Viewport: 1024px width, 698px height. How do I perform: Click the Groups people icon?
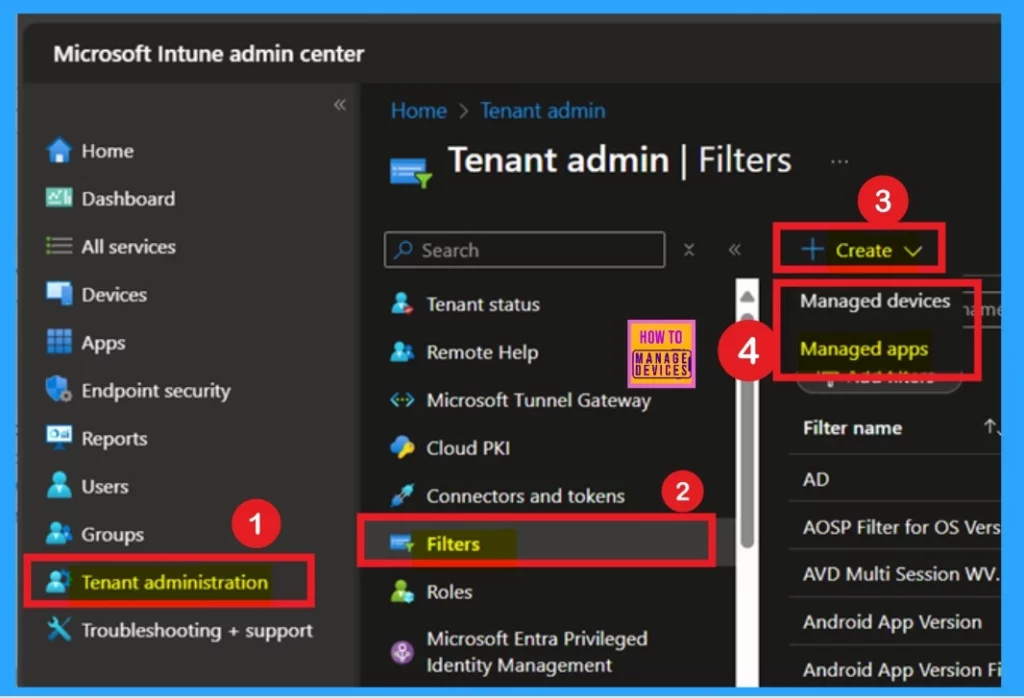(59, 533)
